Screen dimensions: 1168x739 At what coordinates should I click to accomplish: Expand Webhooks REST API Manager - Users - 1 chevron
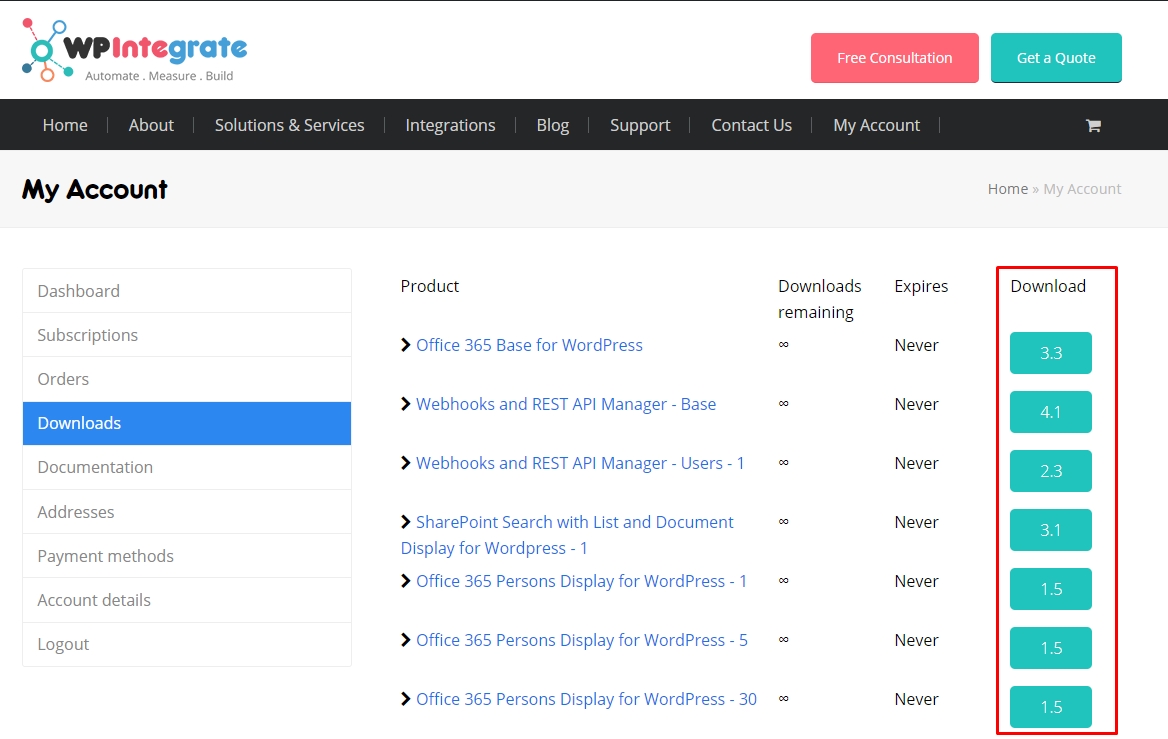coord(405,463)
